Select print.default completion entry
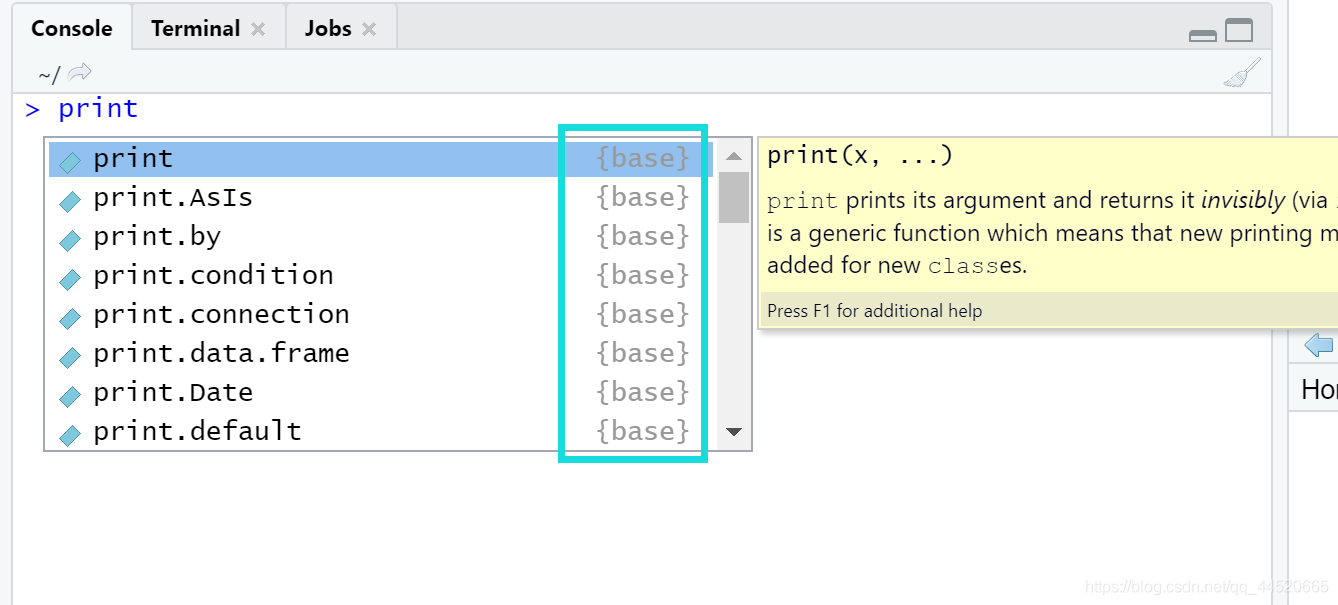The width and height of the screenshot is (1338, 605). point(381,432)
